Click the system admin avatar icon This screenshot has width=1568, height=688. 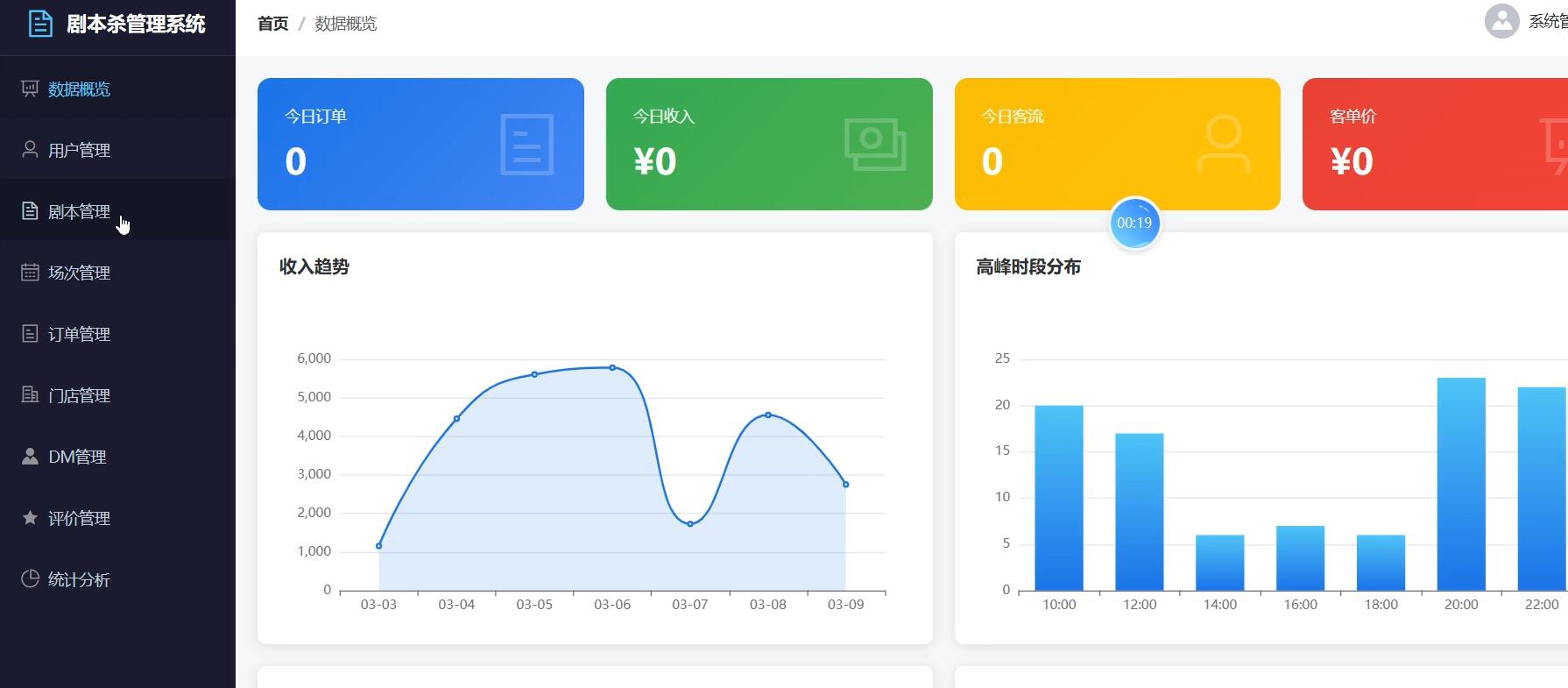click(x=1501, y=21)
